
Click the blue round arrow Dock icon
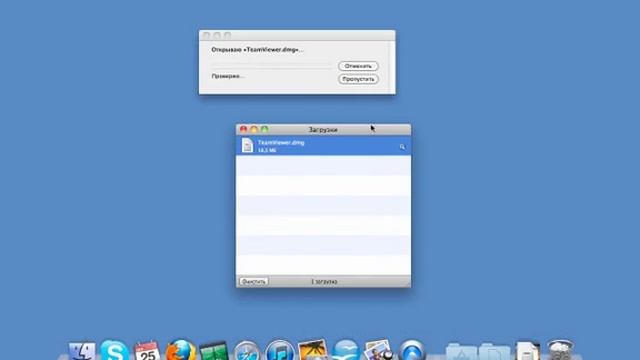click(x=412, y=351)
